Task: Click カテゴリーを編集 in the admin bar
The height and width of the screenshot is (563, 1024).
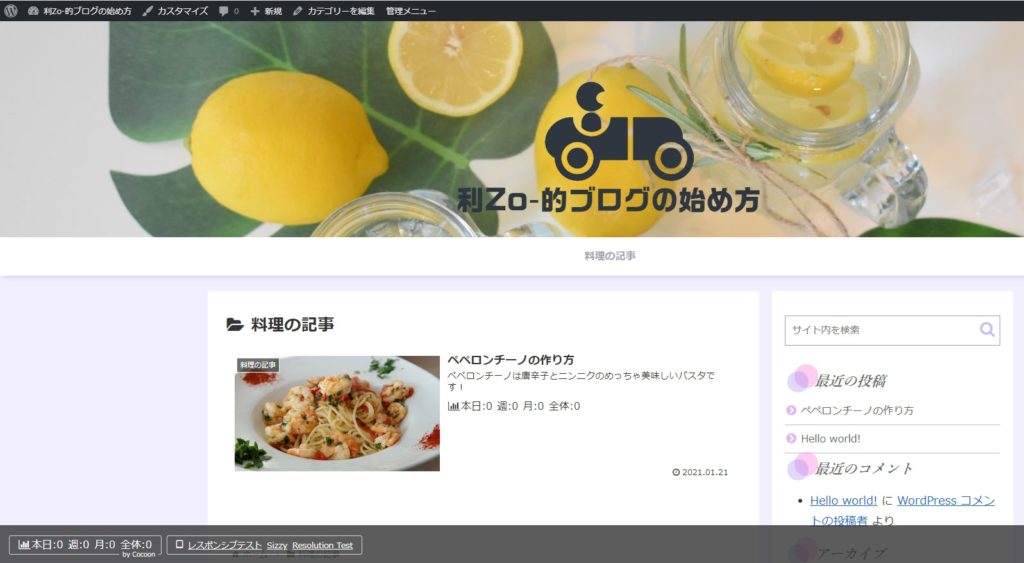Action: (x=334, y=11)
